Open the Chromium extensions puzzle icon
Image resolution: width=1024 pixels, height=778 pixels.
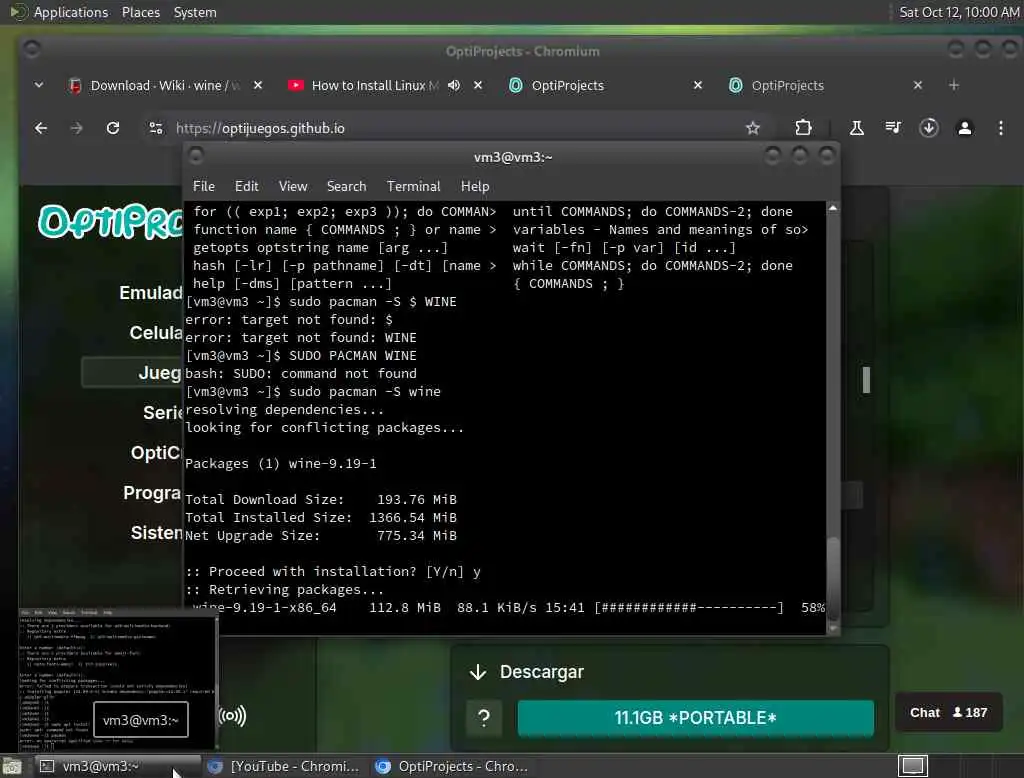(x=803, y=128)
